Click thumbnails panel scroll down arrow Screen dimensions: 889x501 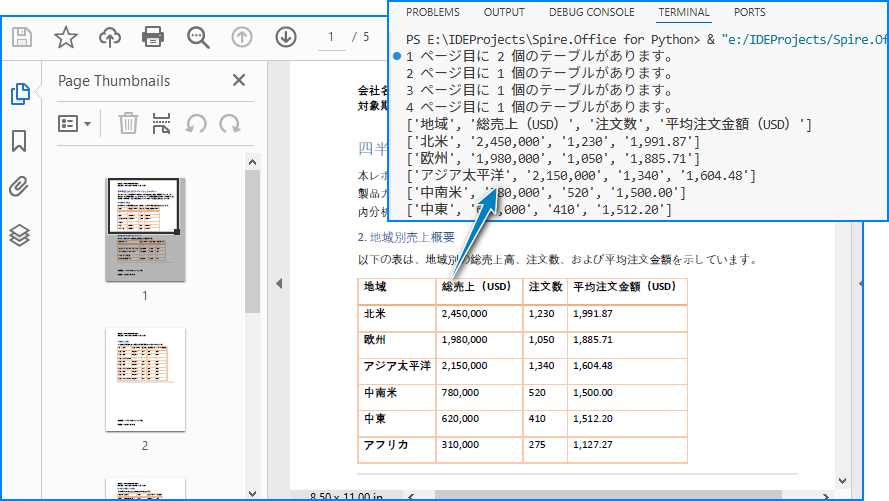pyautogui.click(x=253, y=494)
